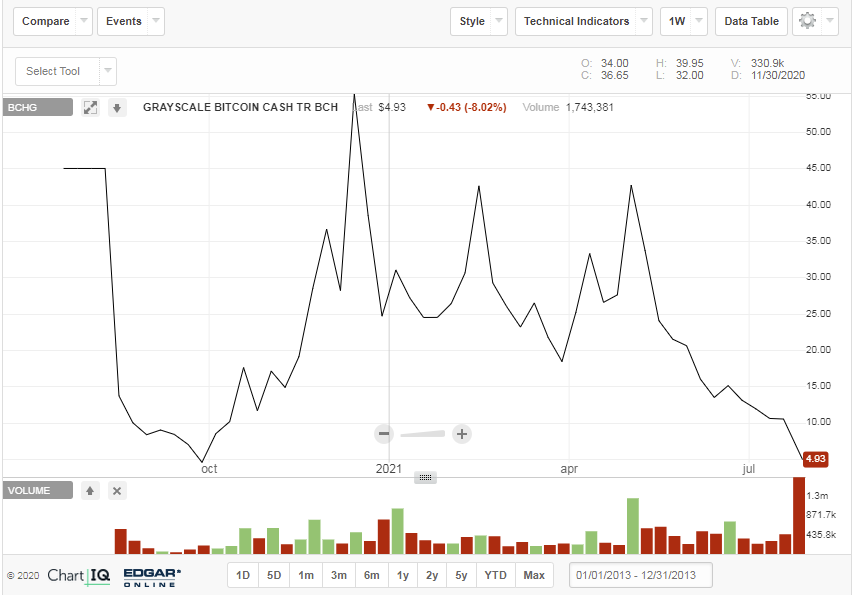Image resolution: width=852 pixels, height=595 pixels.
Task: Click the GRAYSCALE BITCOIN CASH TR BCH title
Action: click(240, 107)
